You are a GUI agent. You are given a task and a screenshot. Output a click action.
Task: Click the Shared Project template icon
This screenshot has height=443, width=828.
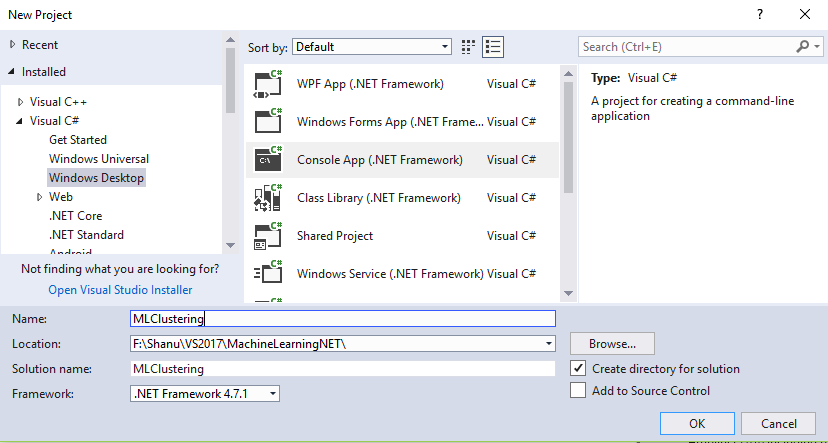pyautogui.click(x=268, y=235)
